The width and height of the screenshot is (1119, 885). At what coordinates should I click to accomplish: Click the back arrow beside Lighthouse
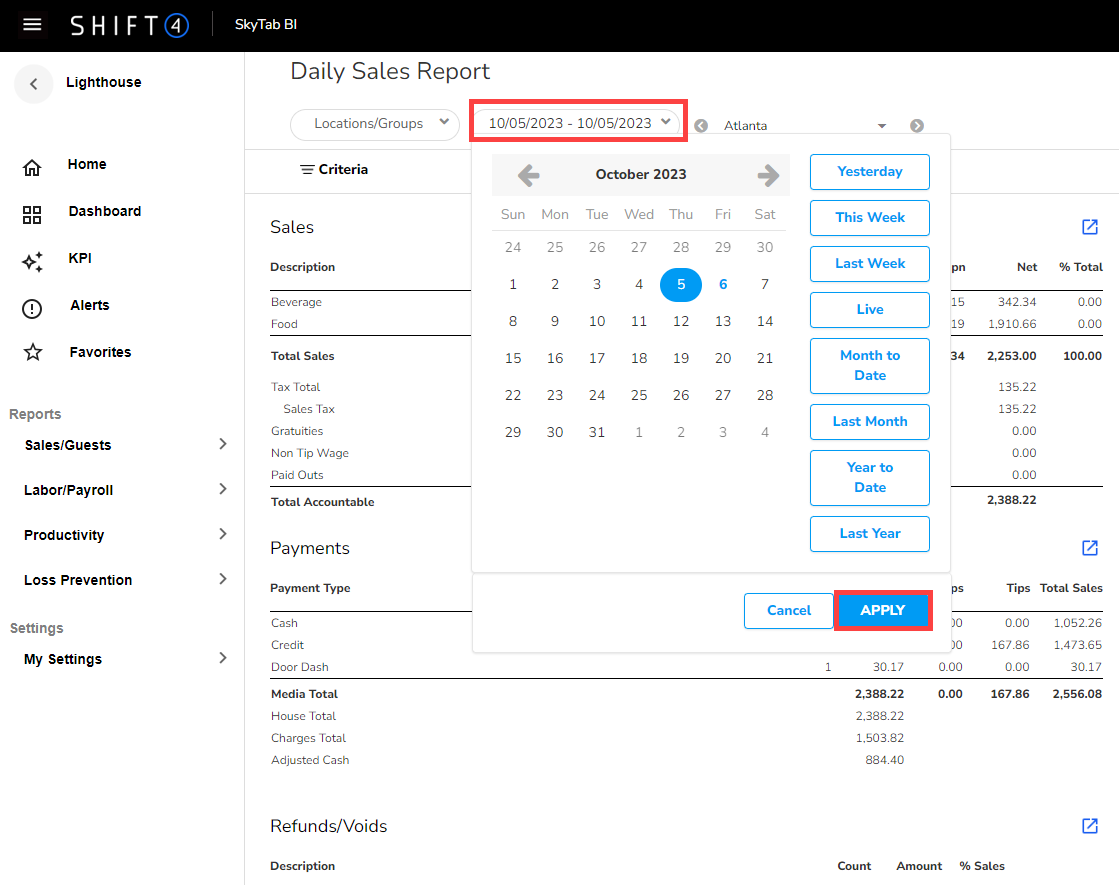point(33,84)
